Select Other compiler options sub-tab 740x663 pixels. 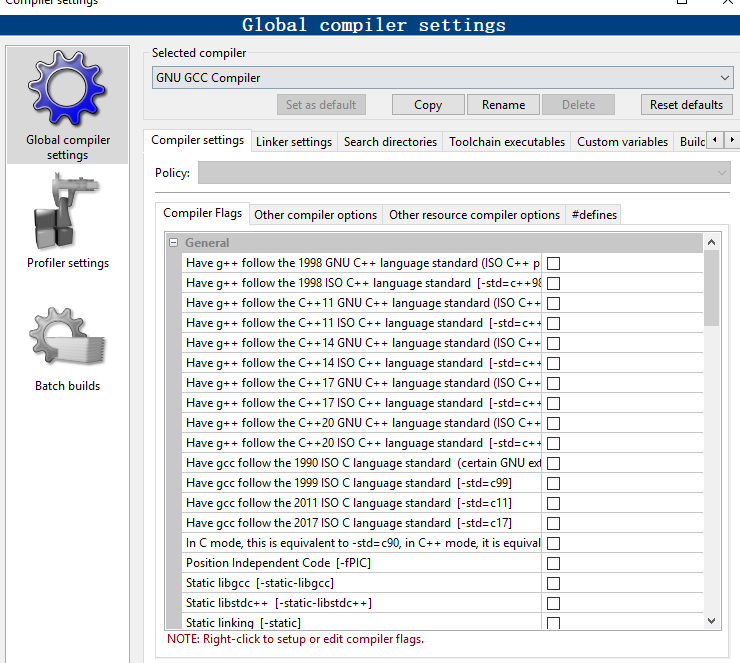tap(315, 215)
